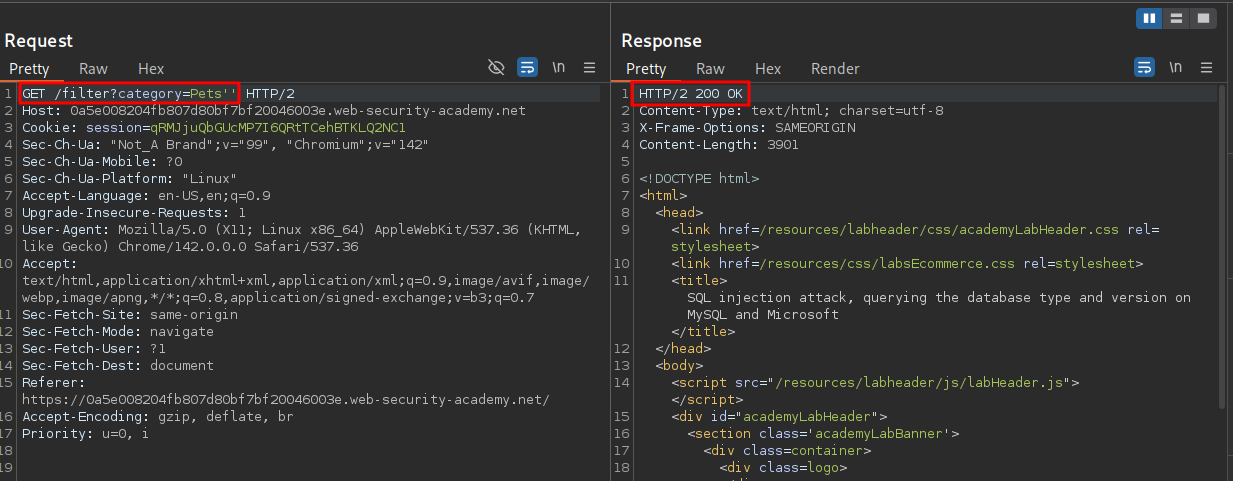Click the Pets'' category parameter value

[x=213, y=94]
